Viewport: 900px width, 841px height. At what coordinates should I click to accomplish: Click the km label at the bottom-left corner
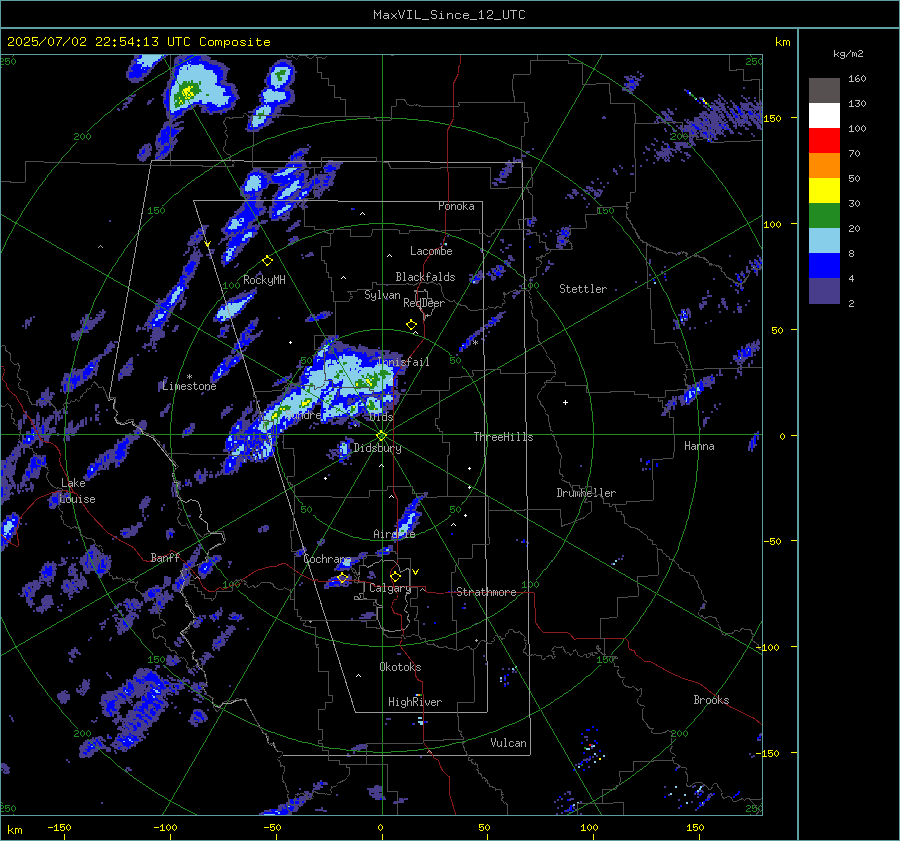[14, 830]
